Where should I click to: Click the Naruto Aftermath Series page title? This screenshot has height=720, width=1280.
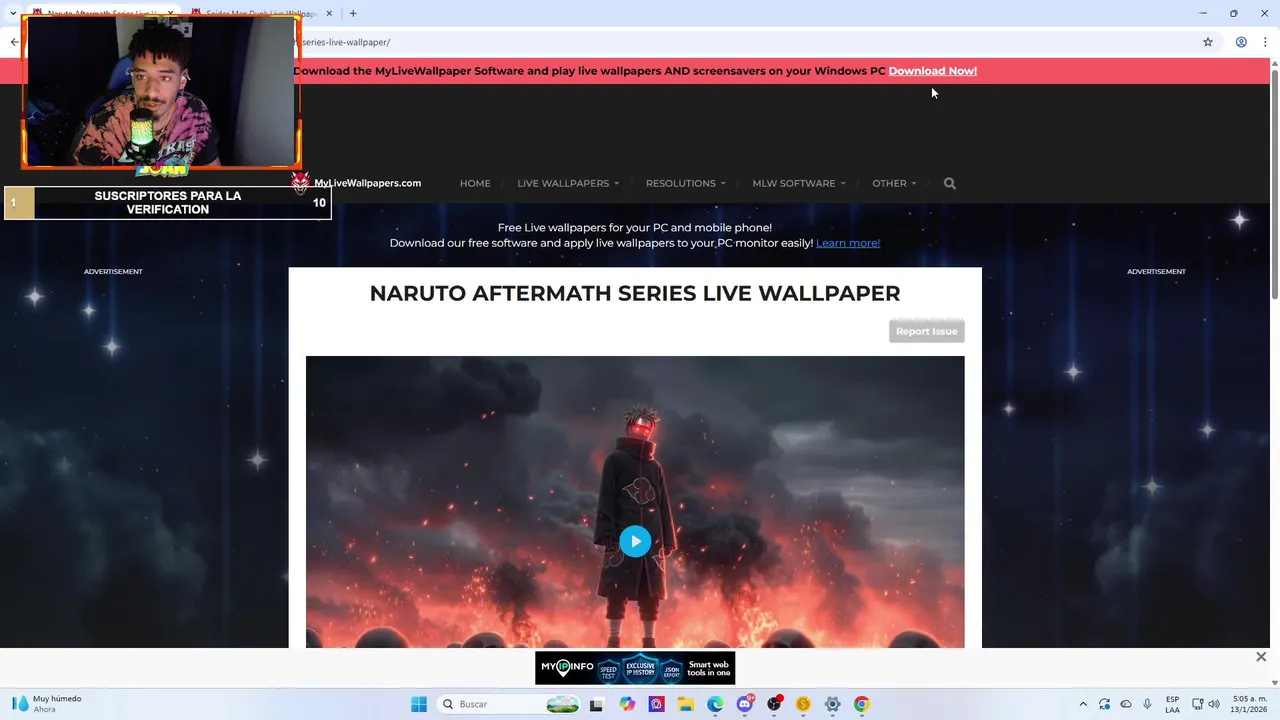coord(635,293)
